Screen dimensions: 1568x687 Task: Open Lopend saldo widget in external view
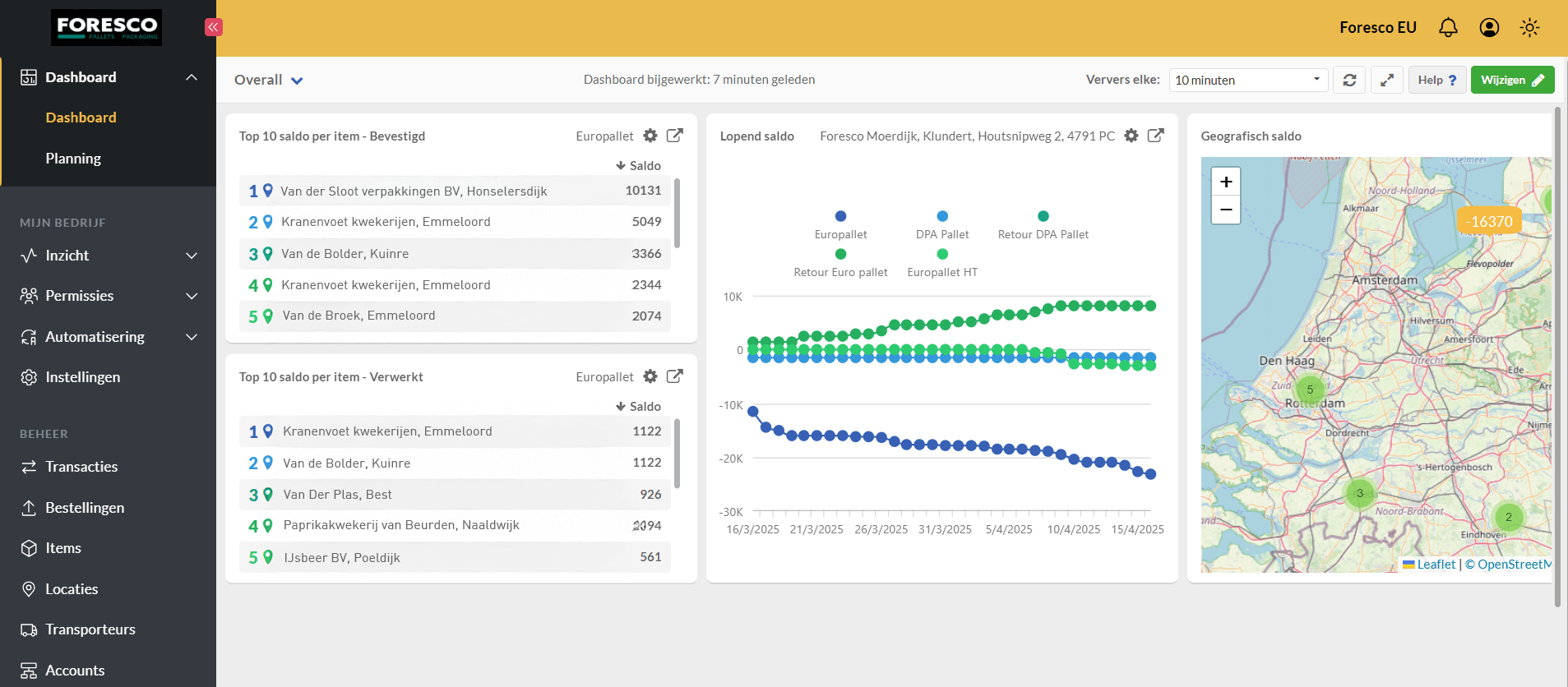point(1155,136)
